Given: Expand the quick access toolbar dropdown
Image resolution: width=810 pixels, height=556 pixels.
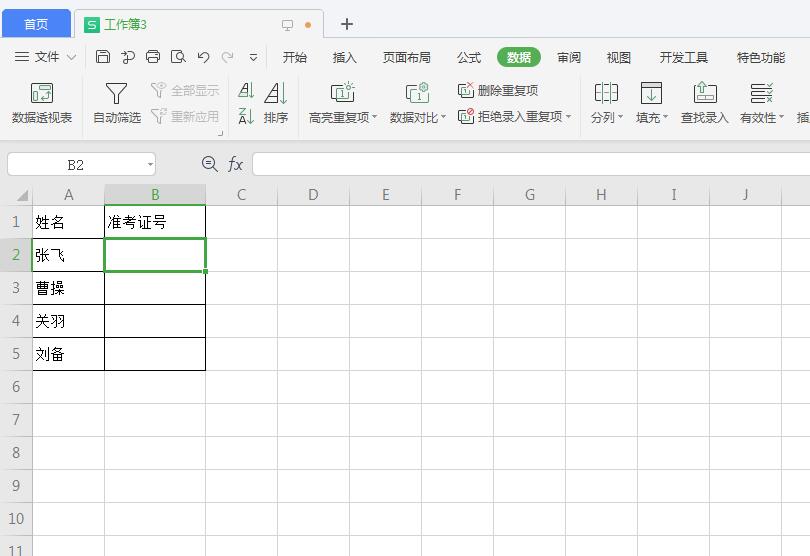Looking at the screenshot, I should (253, 57).
